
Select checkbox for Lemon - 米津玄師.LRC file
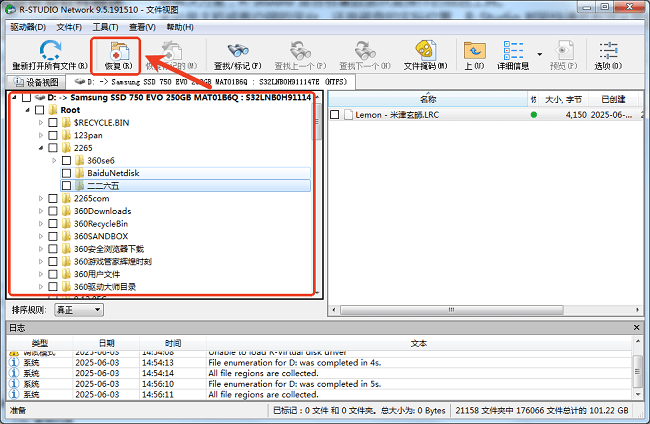(336, 115)
